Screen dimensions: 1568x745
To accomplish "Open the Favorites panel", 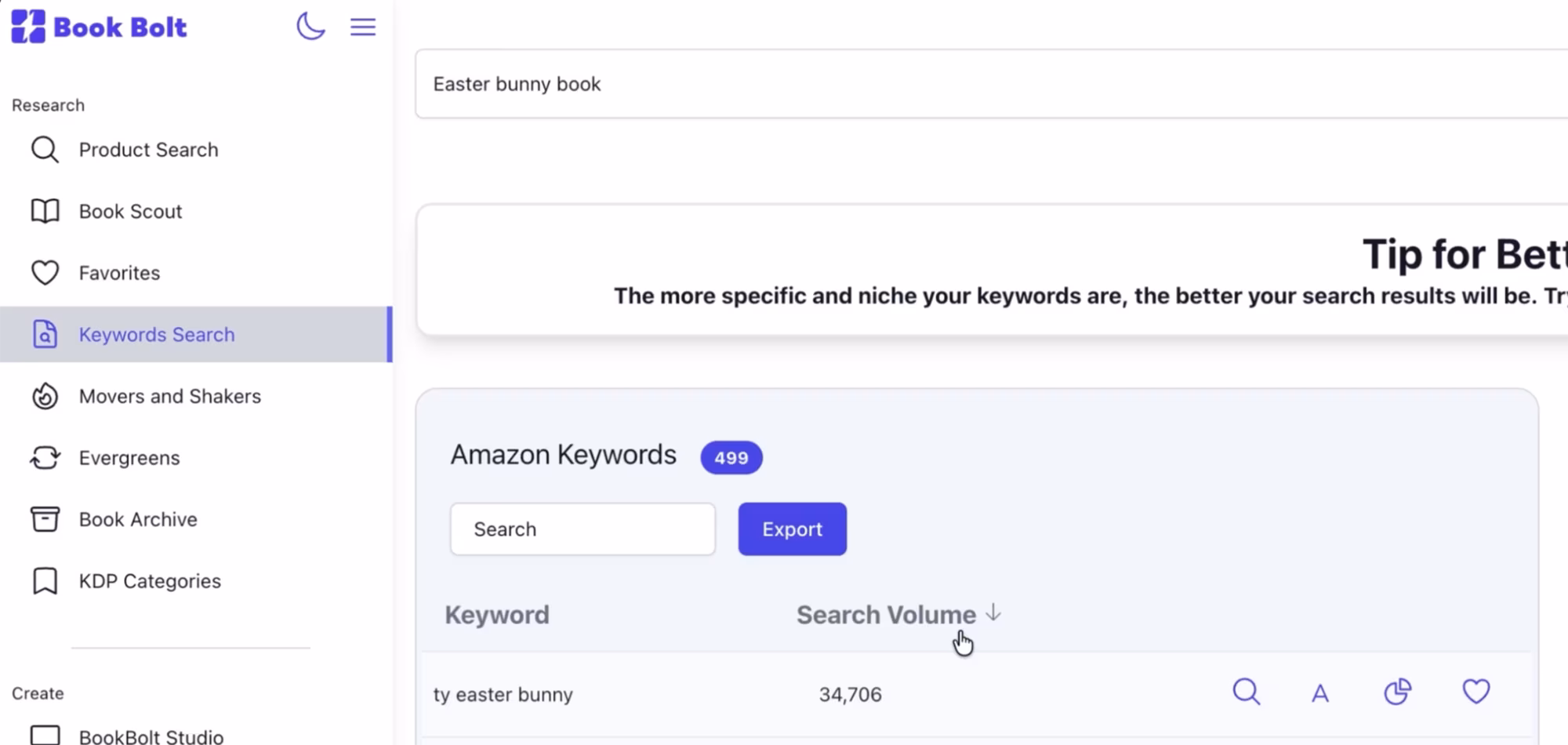I will tap(118, 272).
